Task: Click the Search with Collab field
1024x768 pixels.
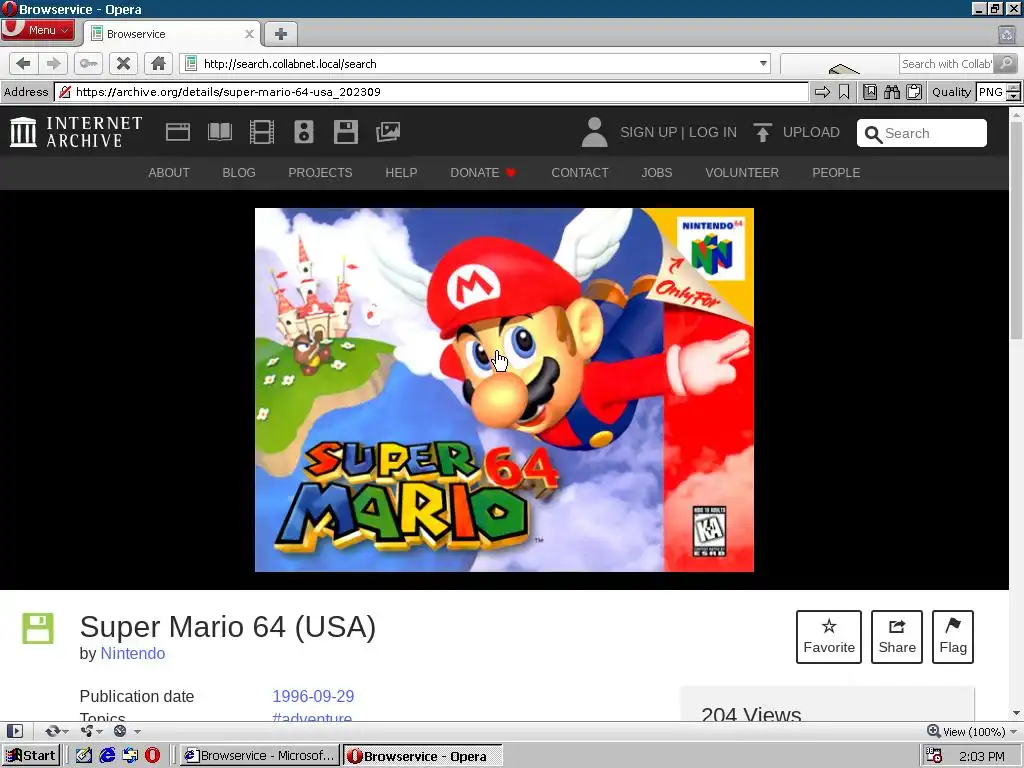Action: click(x=947, y=63)
